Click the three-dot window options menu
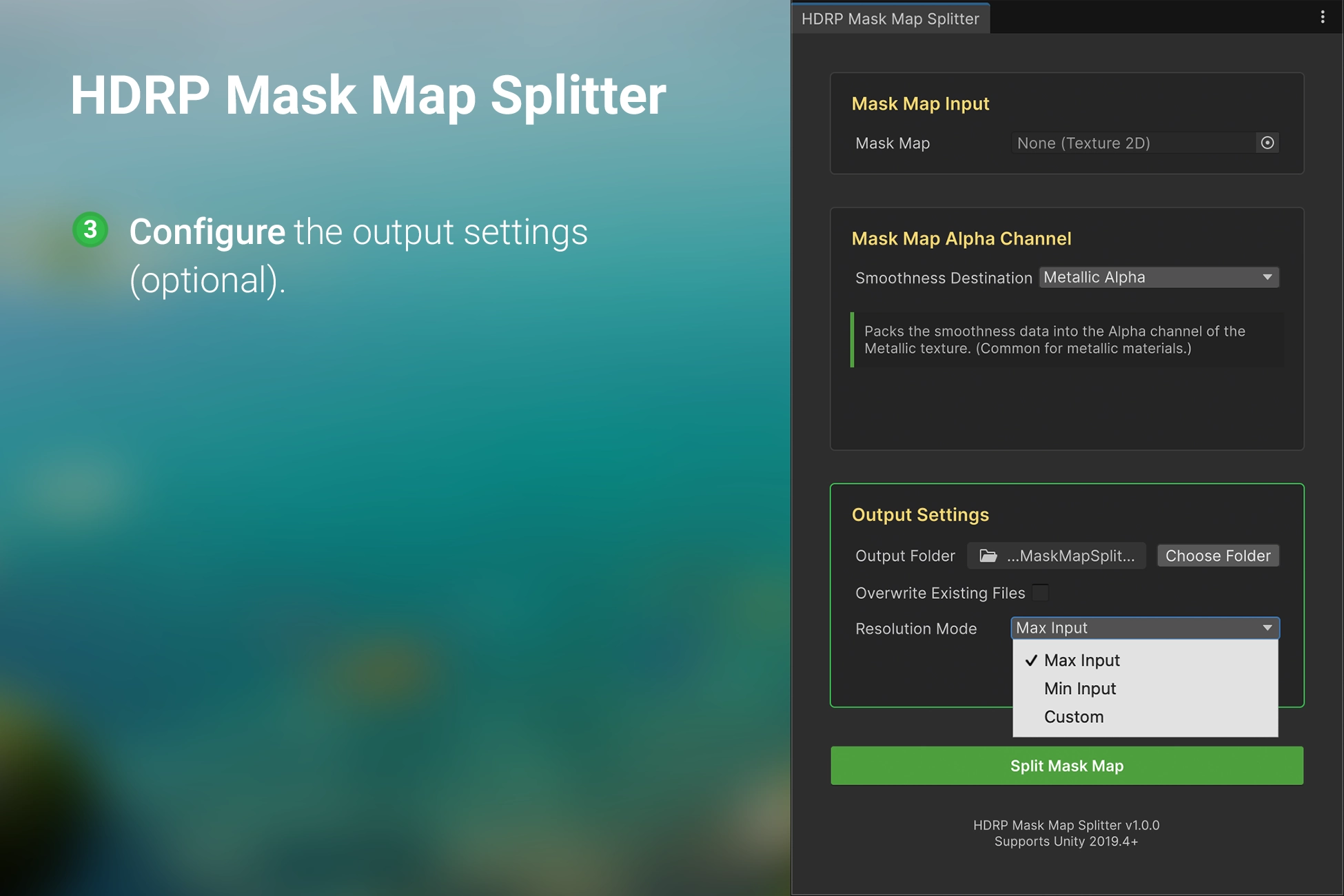Screen dimensions: 1344x896 [x=1322, y=17]
